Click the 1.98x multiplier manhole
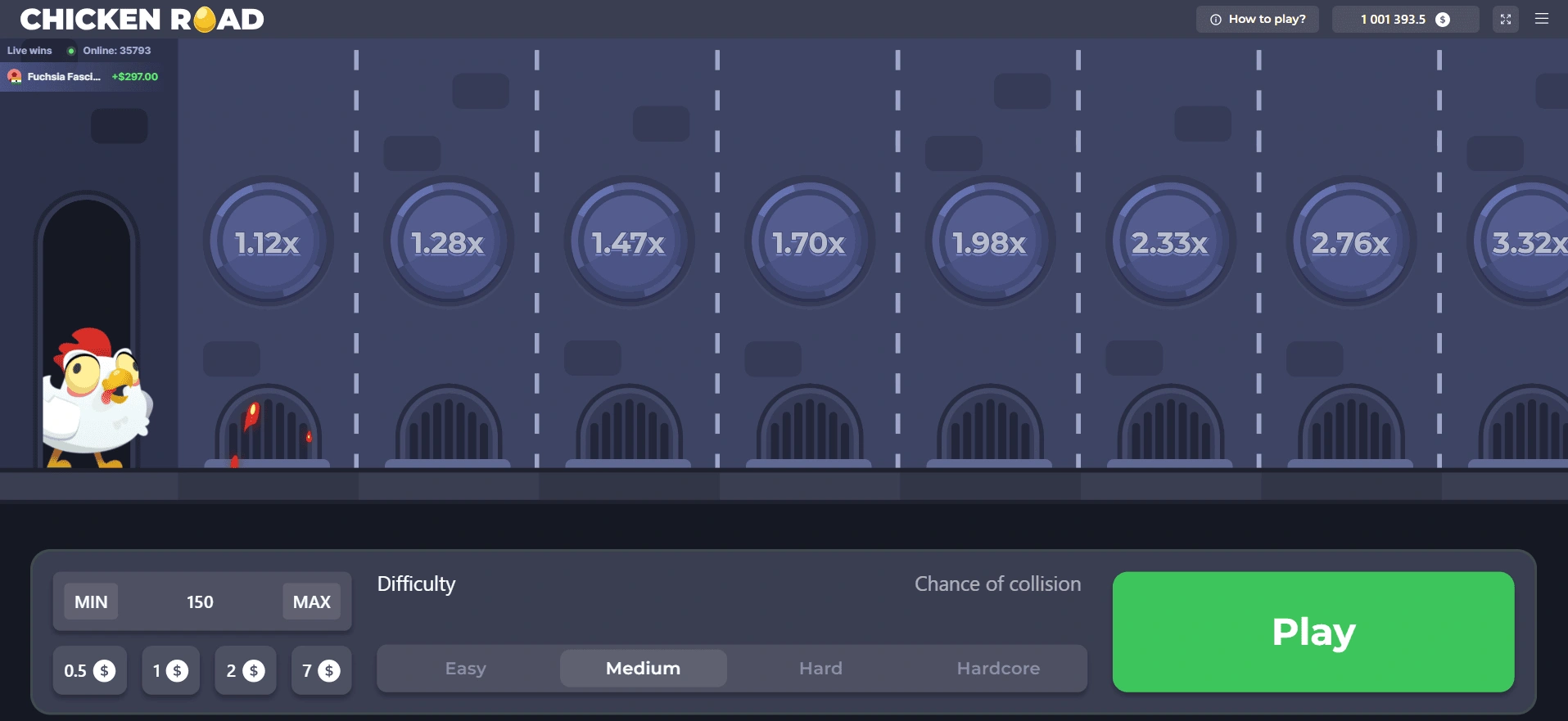This screenshot has width=1568, height=721. point(990,242)
